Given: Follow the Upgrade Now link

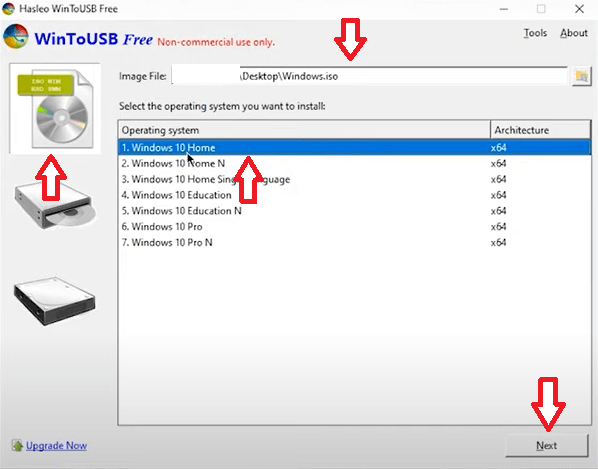Looking at the screenshot, I should [x=56, y=445].
